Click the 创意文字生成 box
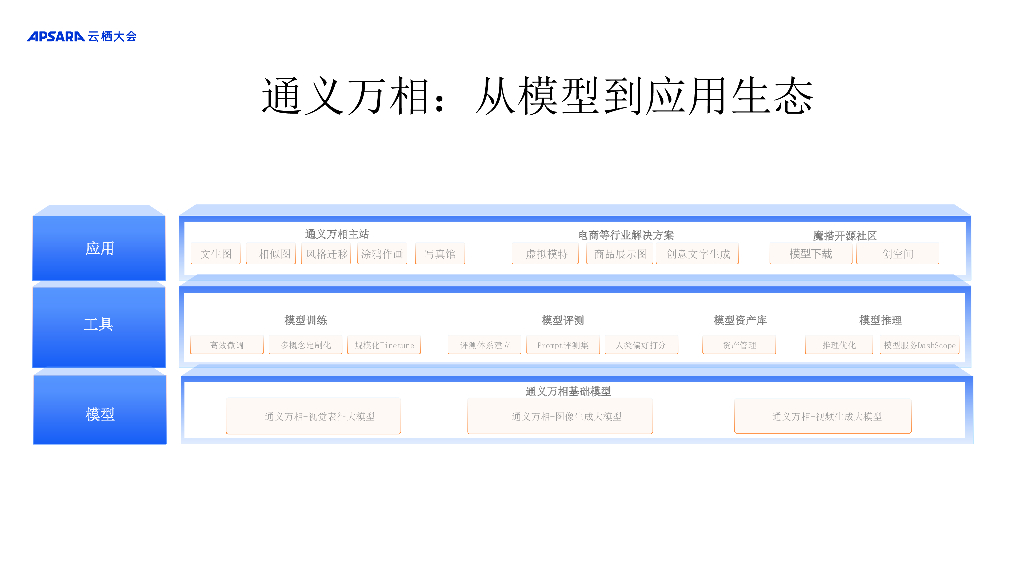Viewport: 1024px width, 576px height. (698, 254)
